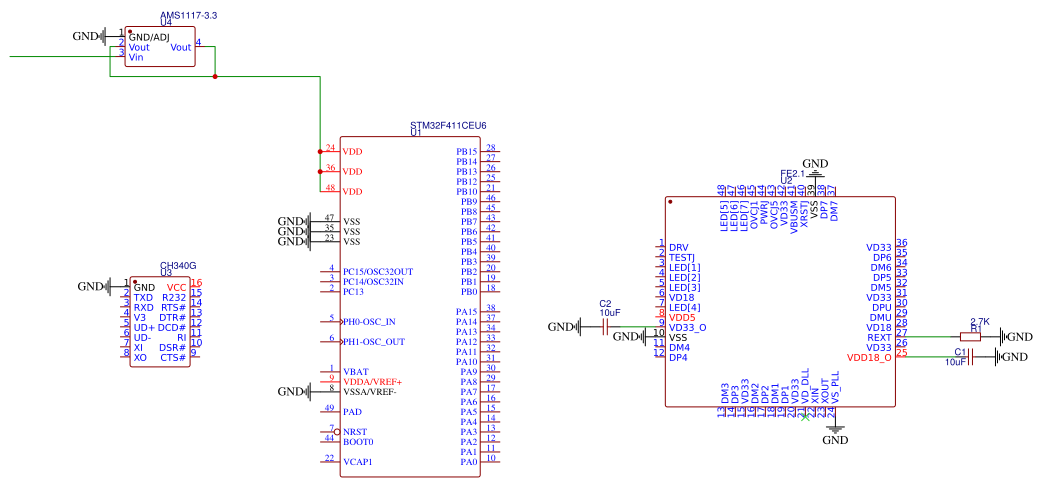Select the PH0-OSC_IN pin label
Image resolution: width=1043 pixels, height=487 pixels.
pos(369,322)
